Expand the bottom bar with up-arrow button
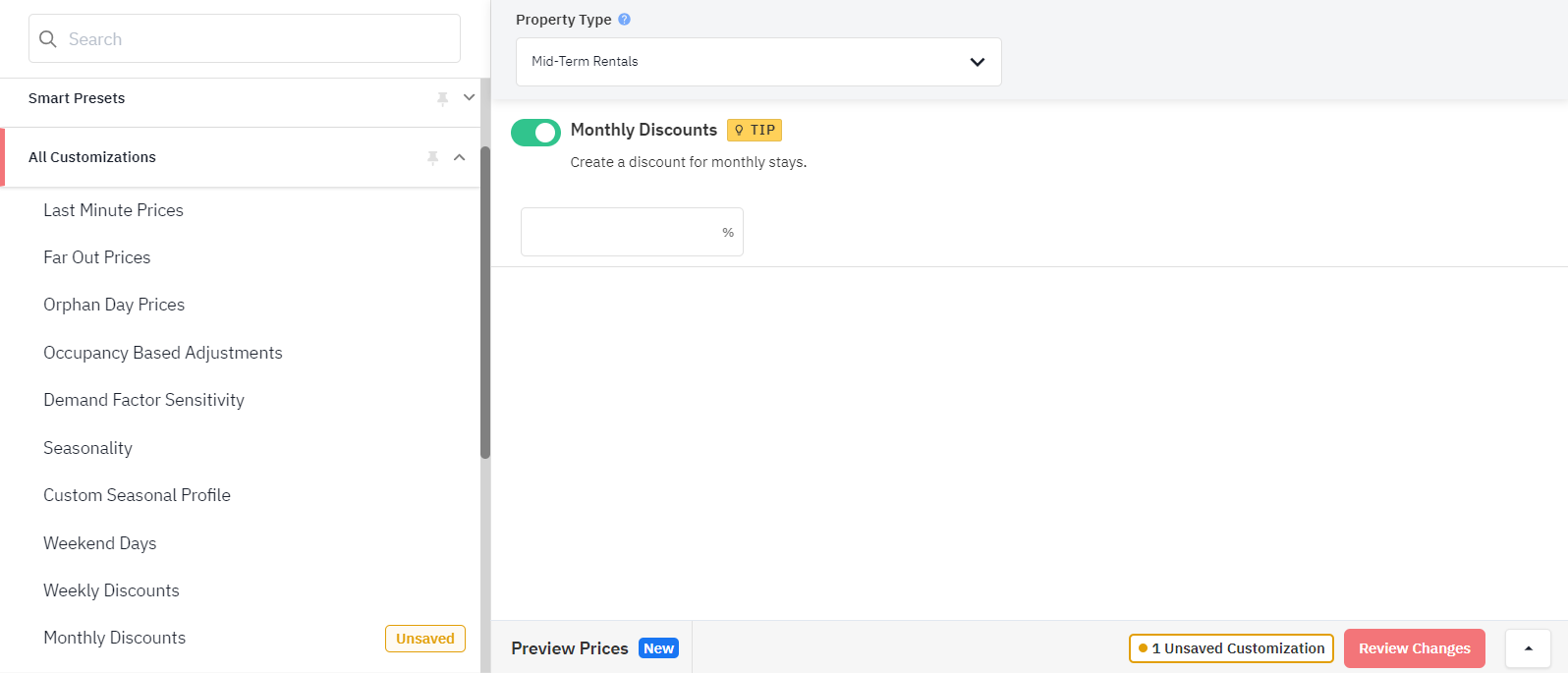The width and height of the screenshot is (1568, 673). (x=1528, y=648)
